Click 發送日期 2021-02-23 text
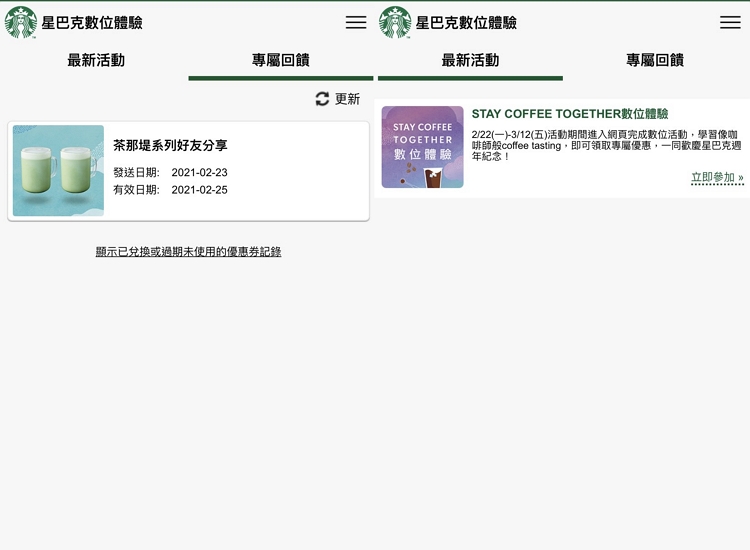 (x=170, y=172)
